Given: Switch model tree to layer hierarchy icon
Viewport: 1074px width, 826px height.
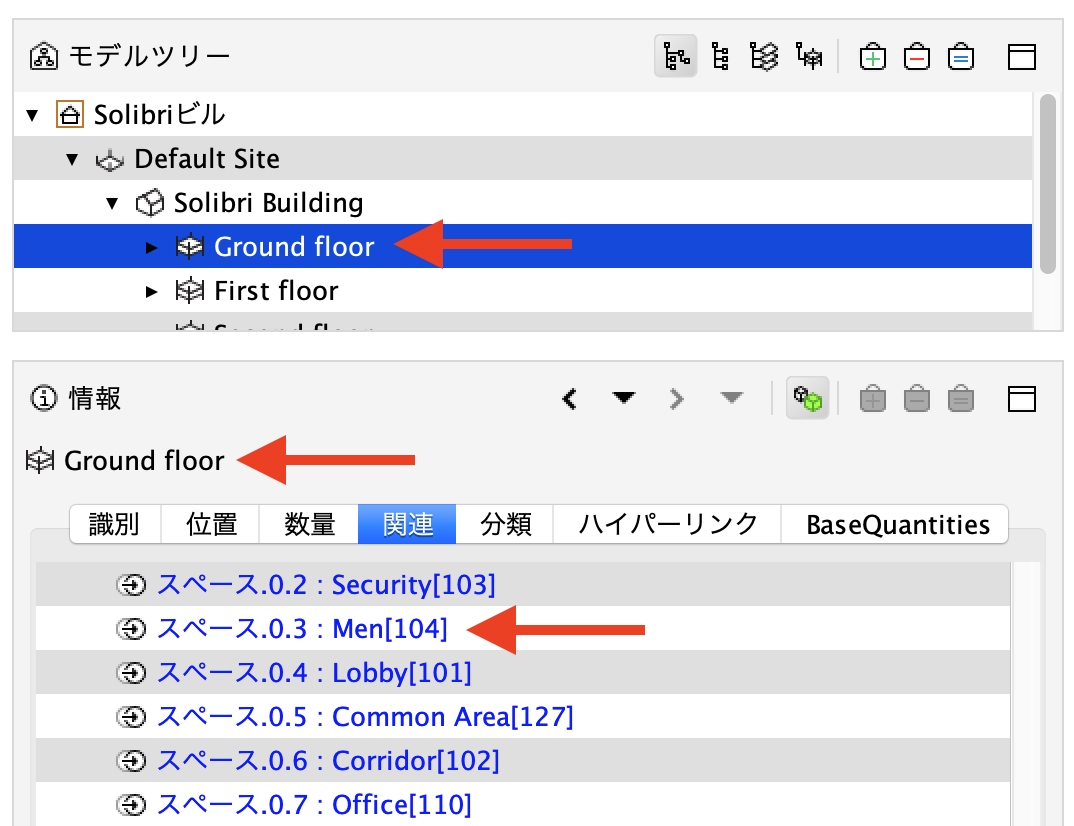Looking at the screenshot, I should [764, 56].
